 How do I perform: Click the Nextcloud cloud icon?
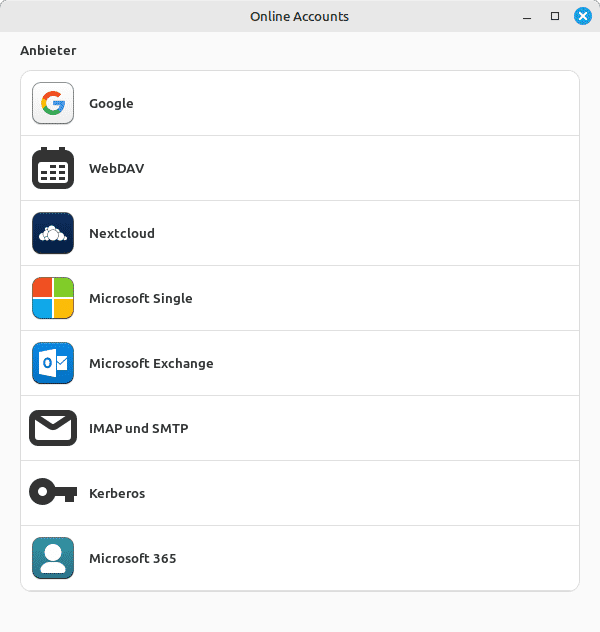tap(53, 233)
